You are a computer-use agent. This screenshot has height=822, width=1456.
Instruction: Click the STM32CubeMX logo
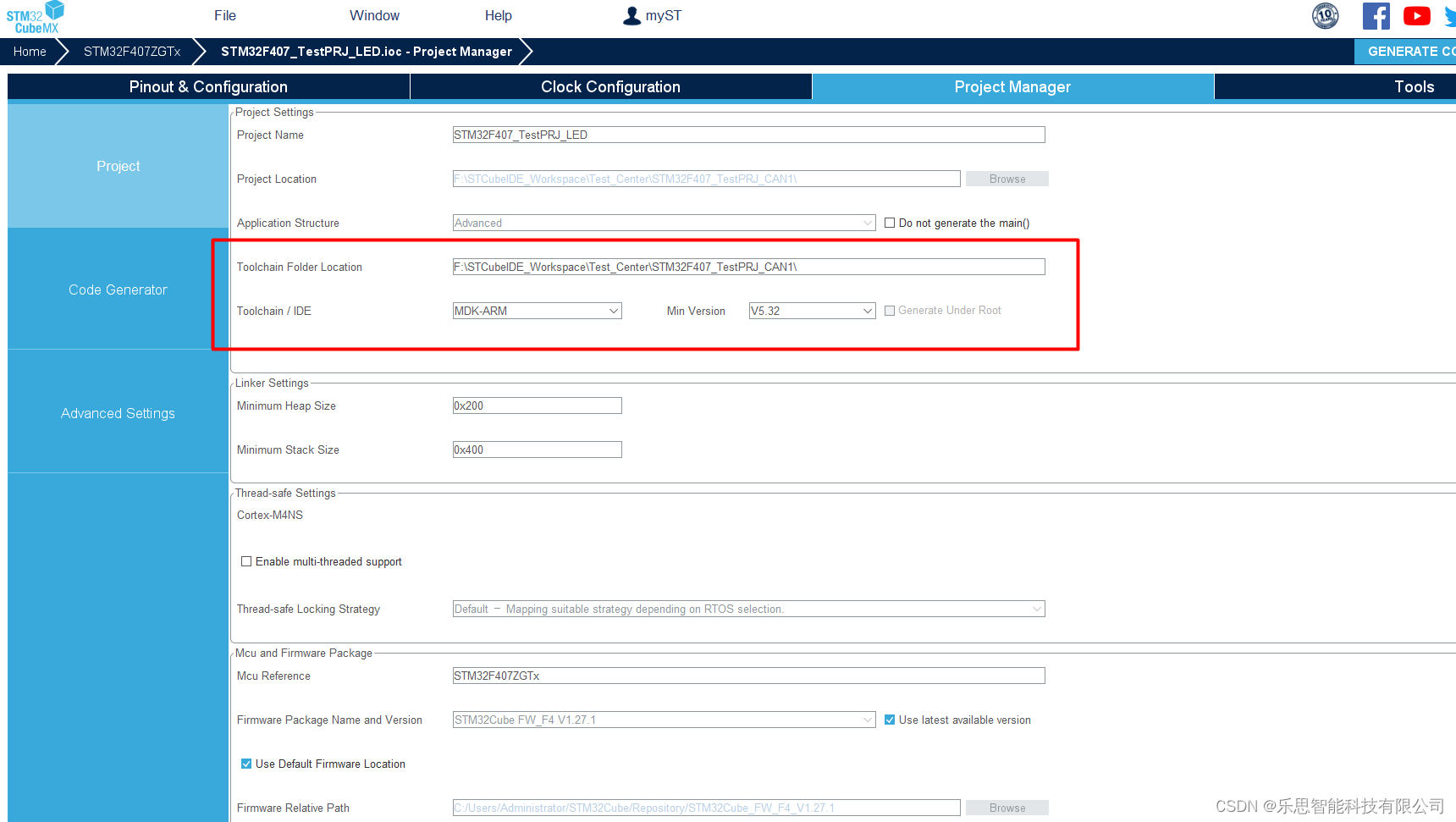[x=36, y=17]
